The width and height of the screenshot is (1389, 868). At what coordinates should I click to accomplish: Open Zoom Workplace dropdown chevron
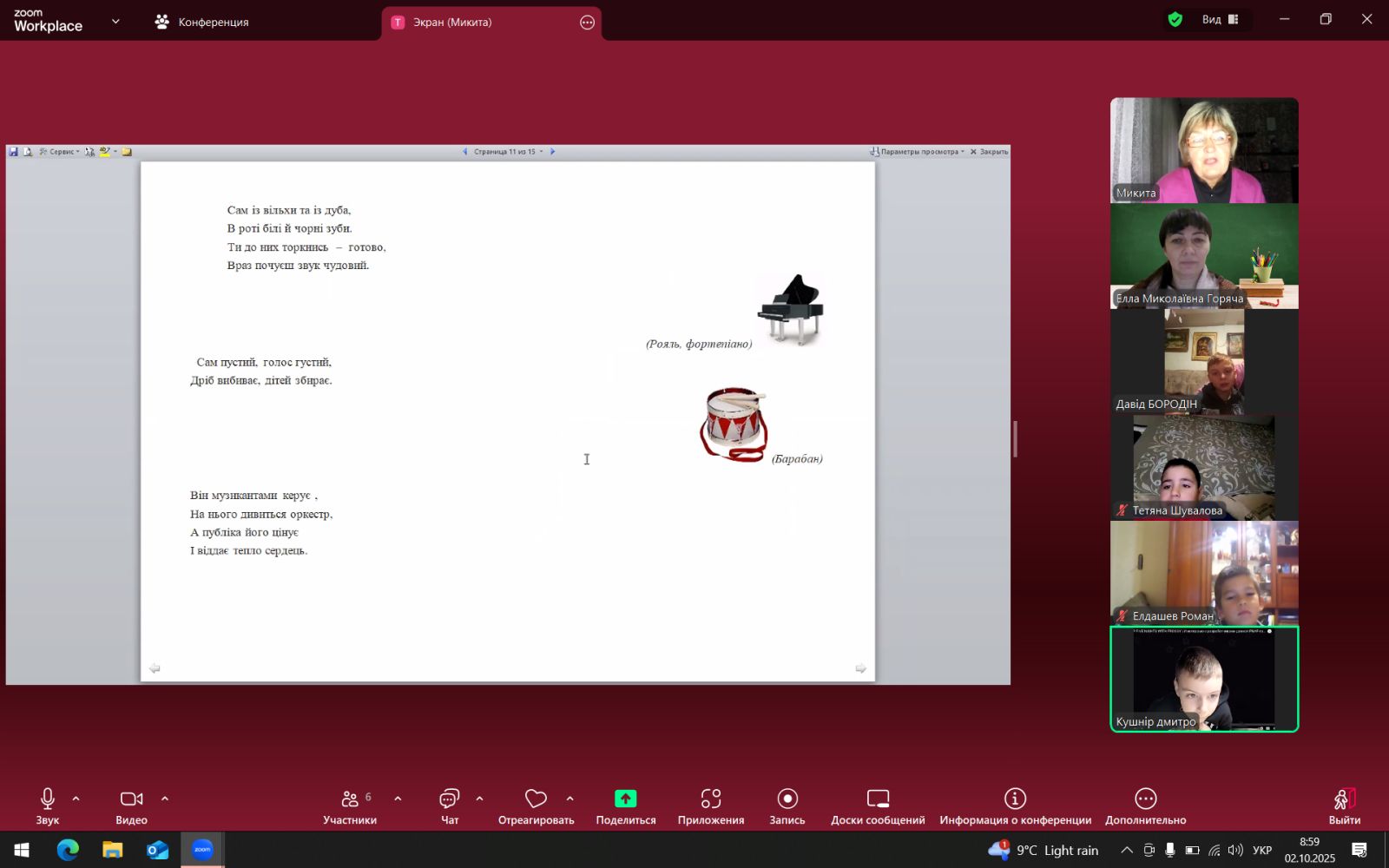115,22
